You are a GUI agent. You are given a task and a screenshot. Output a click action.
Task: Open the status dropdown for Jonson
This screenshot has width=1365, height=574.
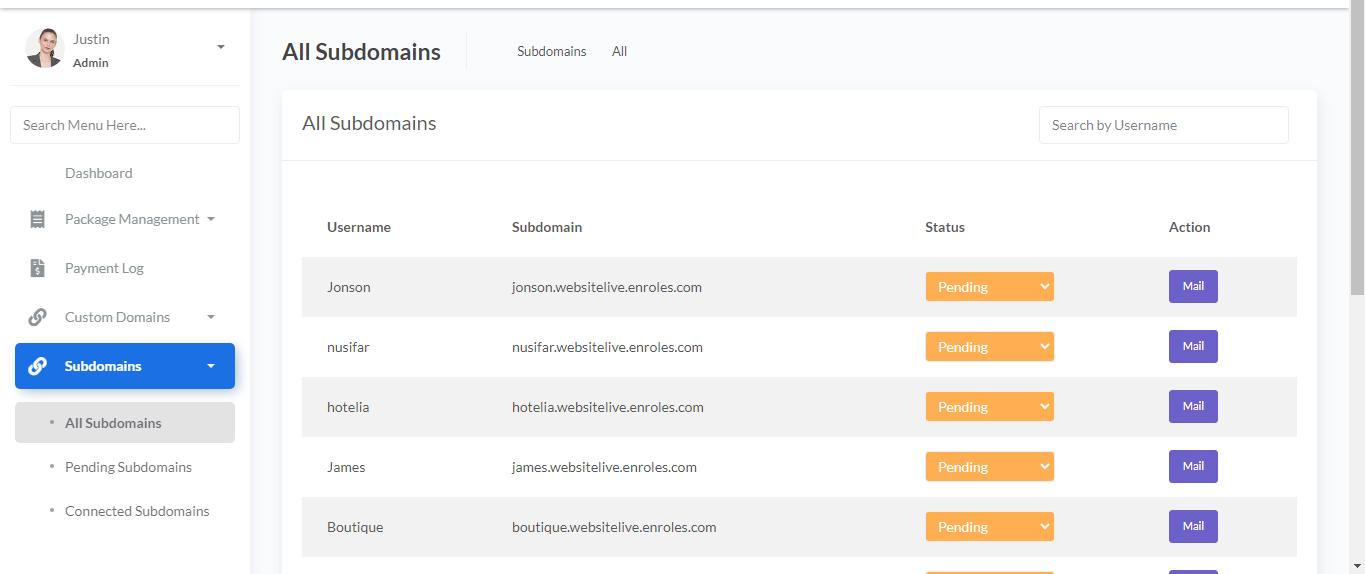[x=989, y=287]
